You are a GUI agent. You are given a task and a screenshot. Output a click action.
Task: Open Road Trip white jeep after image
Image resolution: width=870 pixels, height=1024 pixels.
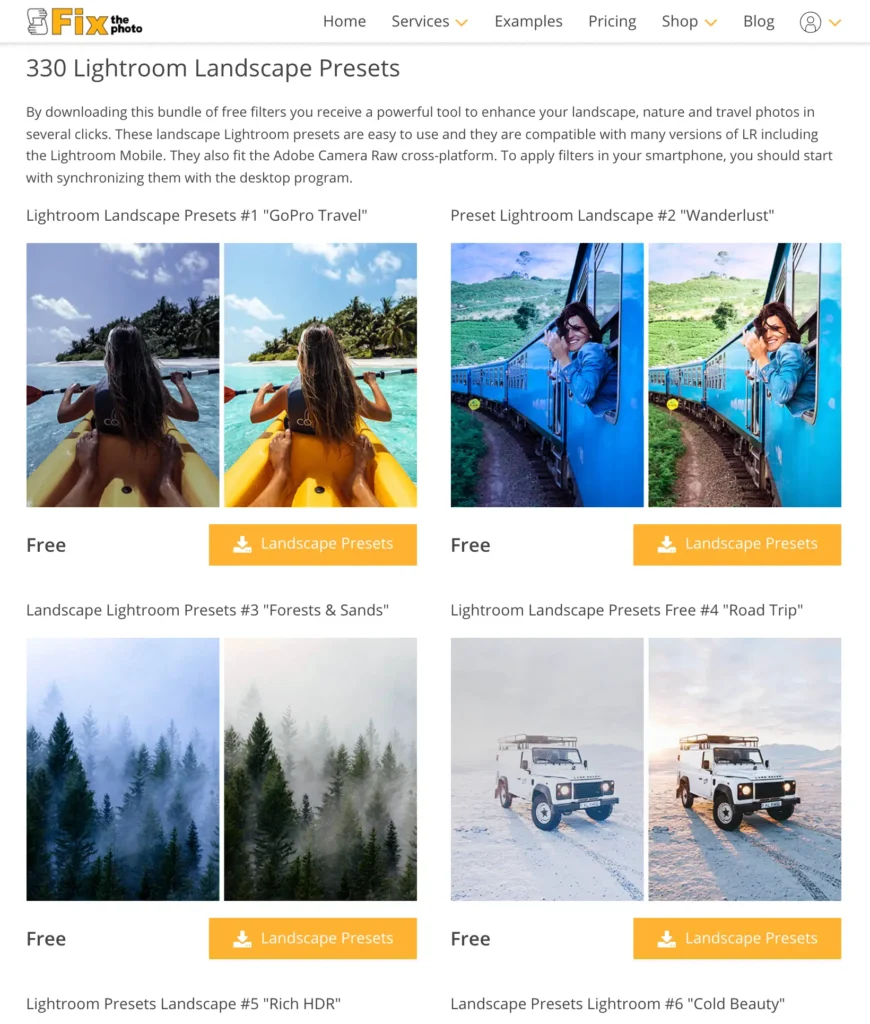click(745, 769)
